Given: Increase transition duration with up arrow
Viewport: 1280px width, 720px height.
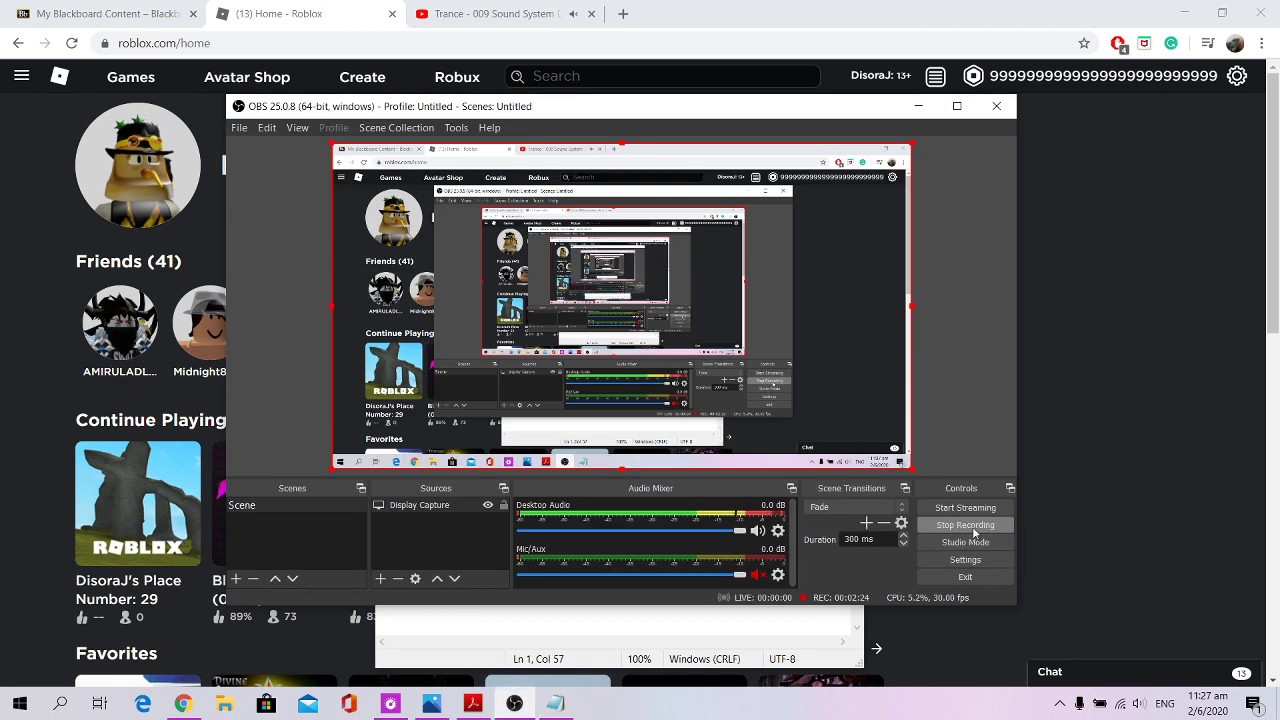Looking at the screenshot, I should 903,535.
